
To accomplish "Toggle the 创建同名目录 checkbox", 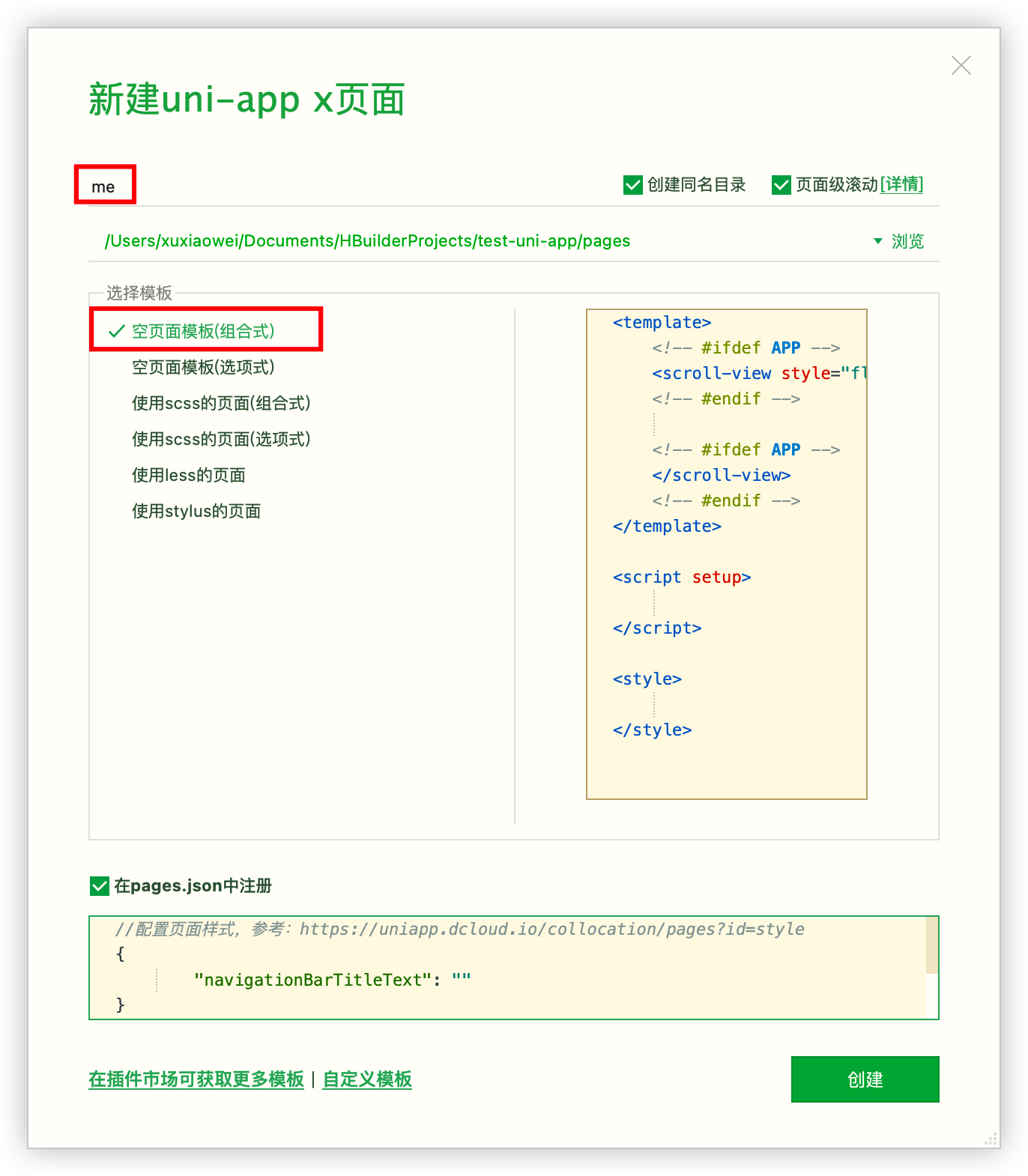I will 633,185.
